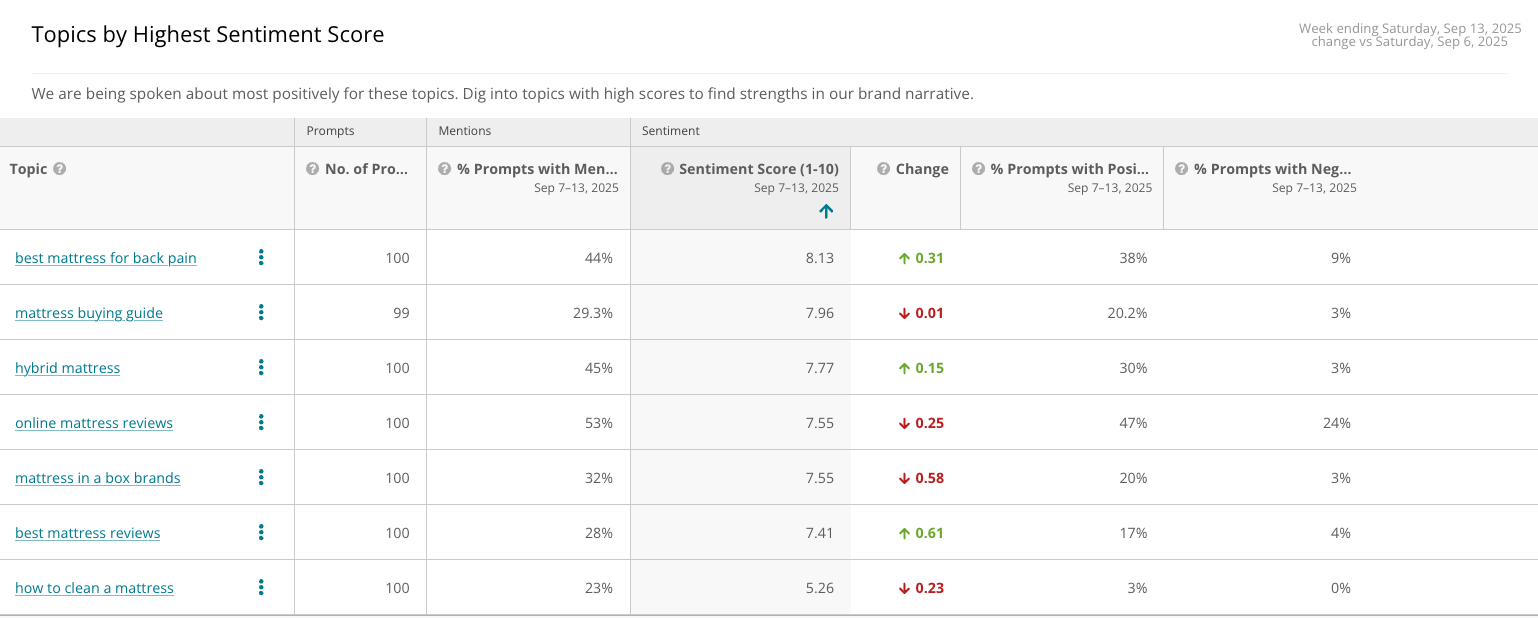Click help icon beside No. of Prompts
The height and width of the screenshot is (618, 1538).
click(313, 169)
